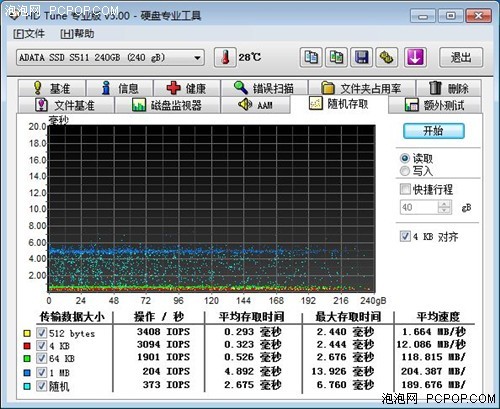Screen dimensions: 500x409
Task: Click the 开始 start button
Action: pos(433,131)
